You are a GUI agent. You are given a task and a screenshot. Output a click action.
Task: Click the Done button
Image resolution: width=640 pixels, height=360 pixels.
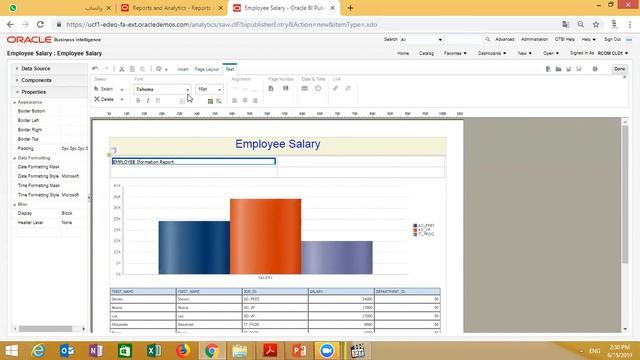(619, 69)
